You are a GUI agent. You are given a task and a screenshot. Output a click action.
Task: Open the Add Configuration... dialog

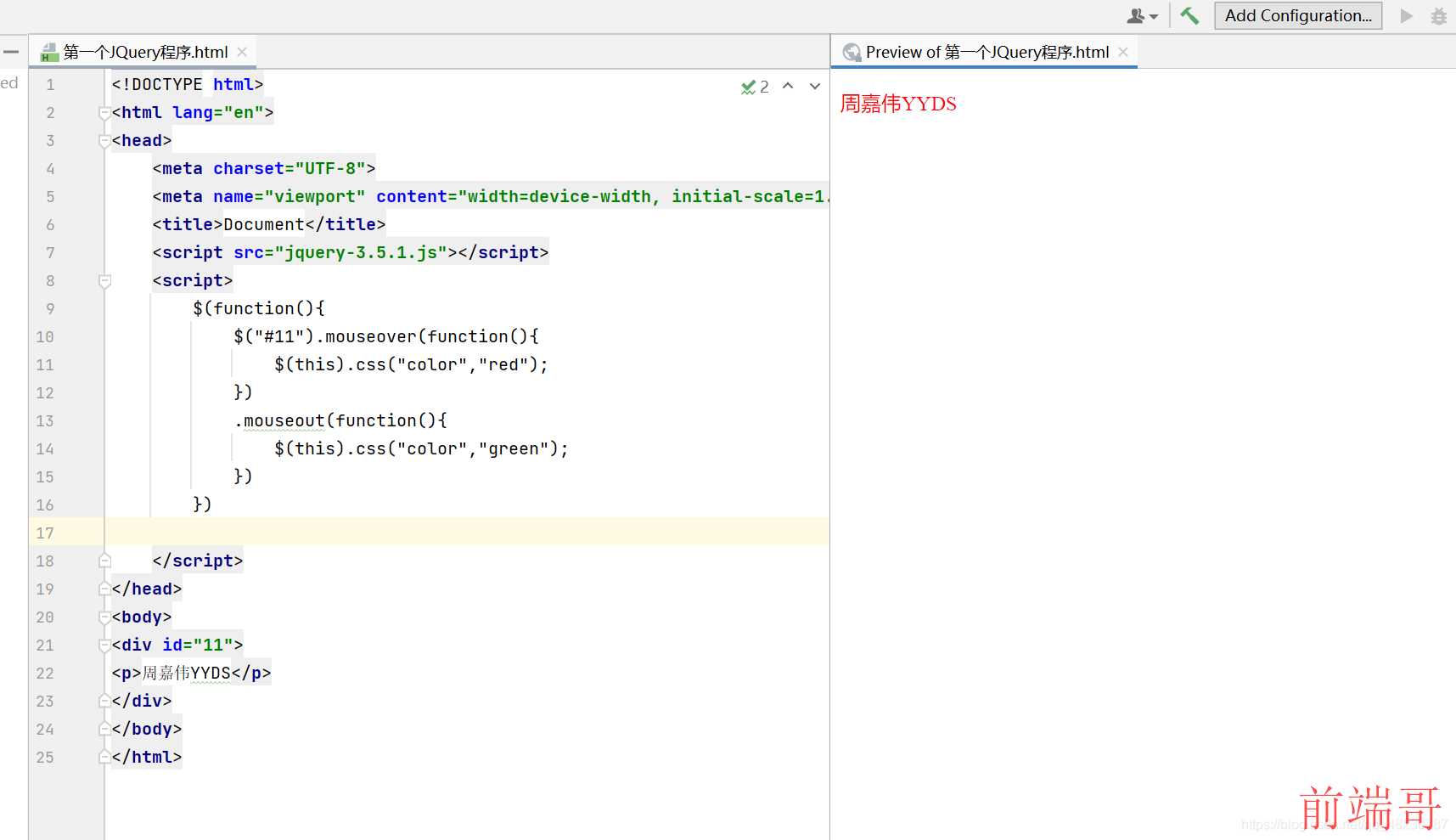(1298, 15)
